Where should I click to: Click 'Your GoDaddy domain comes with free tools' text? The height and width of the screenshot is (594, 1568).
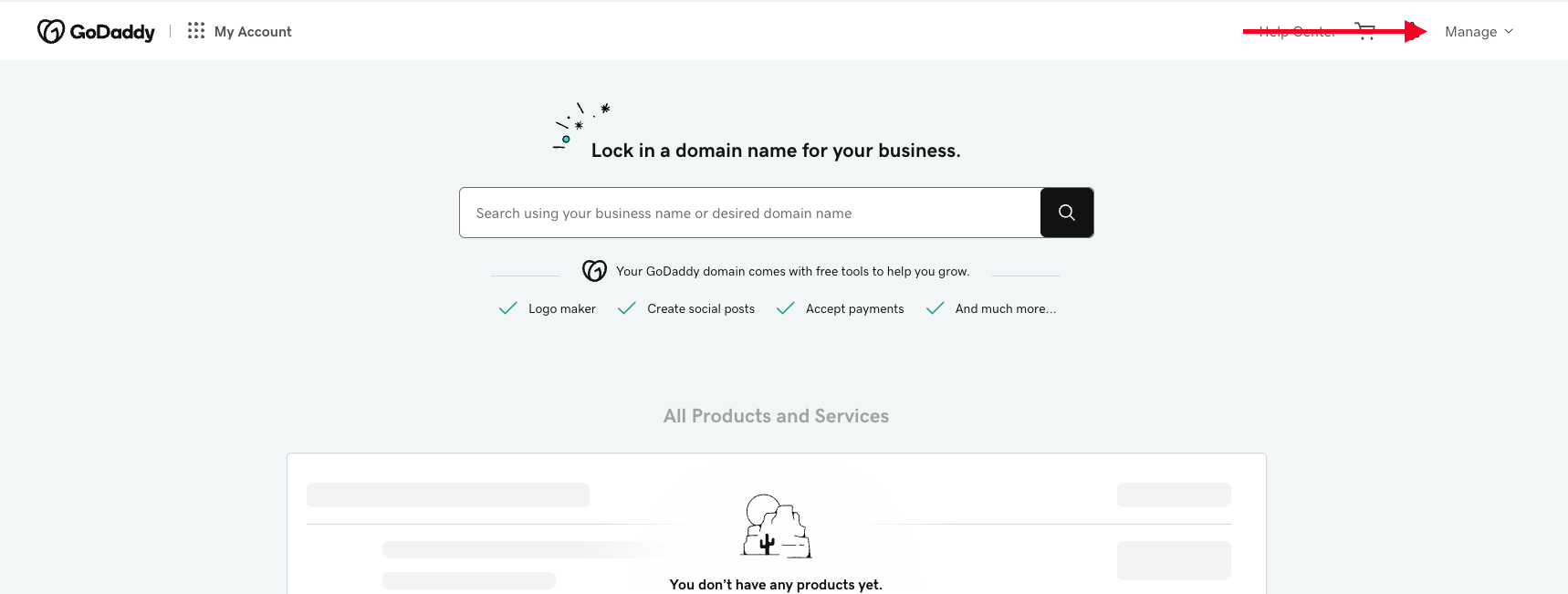pyautogui.click(x=792, y=271)
